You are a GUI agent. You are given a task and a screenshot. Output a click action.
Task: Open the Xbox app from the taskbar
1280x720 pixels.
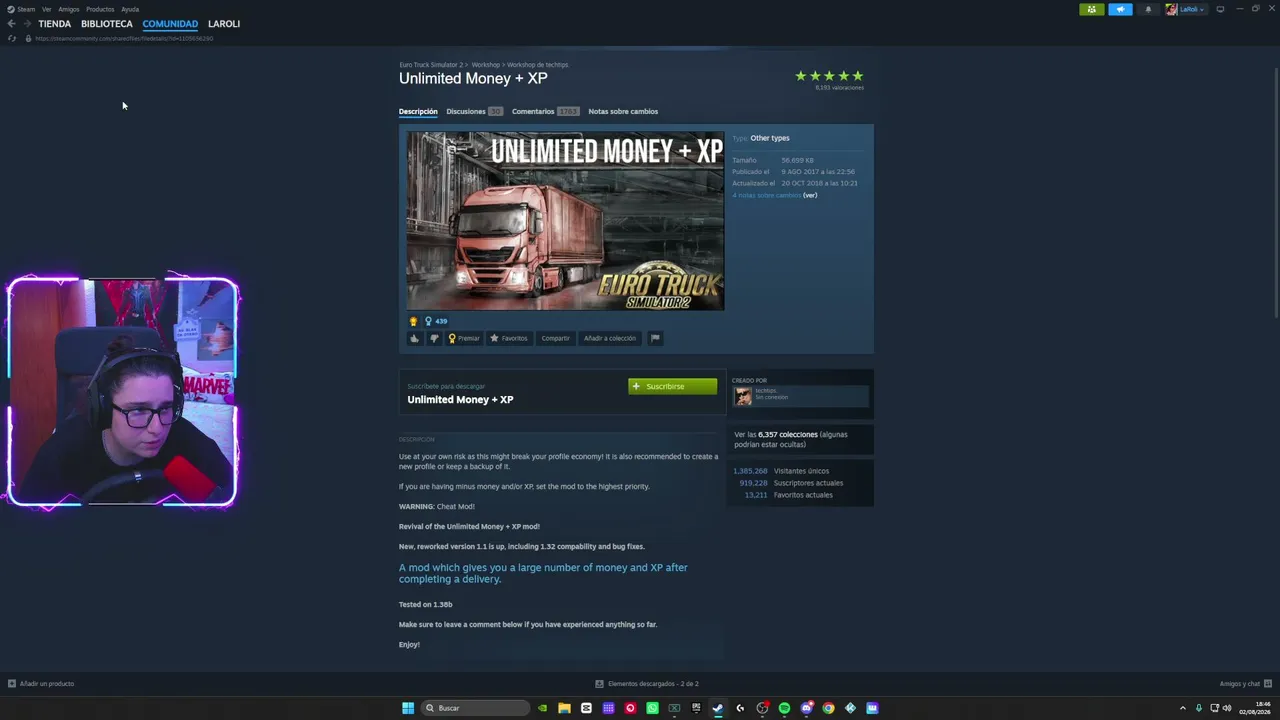pyautogui.click(x=674, y=708)
